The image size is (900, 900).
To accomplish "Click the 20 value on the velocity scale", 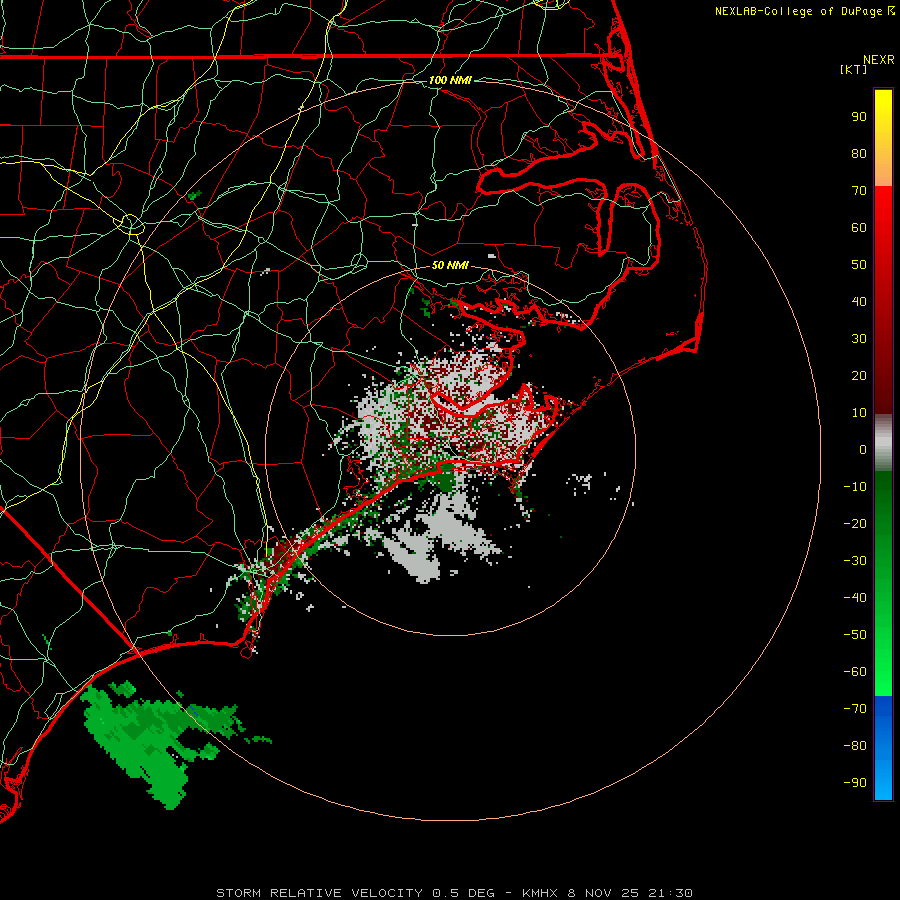I will pyautogui.click(x=859, y=376).
